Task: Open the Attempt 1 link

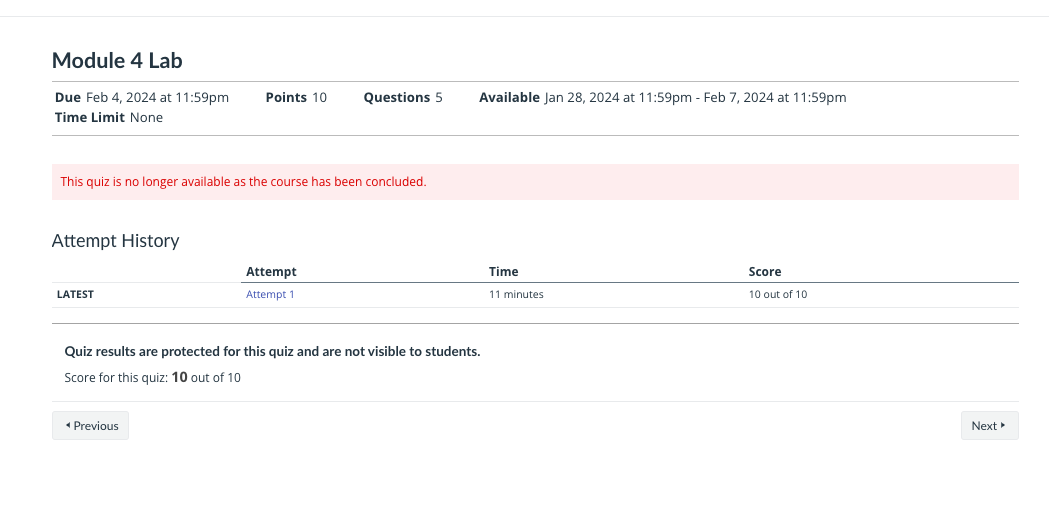Action: (270, 294)
